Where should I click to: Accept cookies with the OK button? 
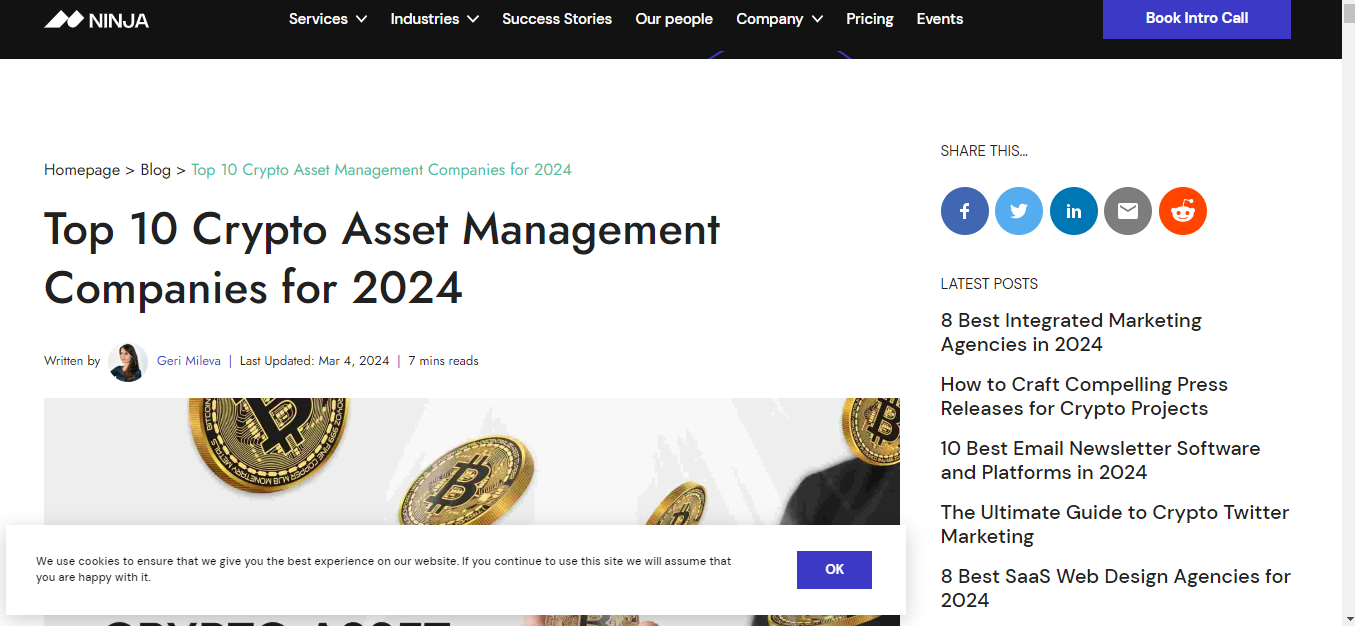(x=834, y=569)
